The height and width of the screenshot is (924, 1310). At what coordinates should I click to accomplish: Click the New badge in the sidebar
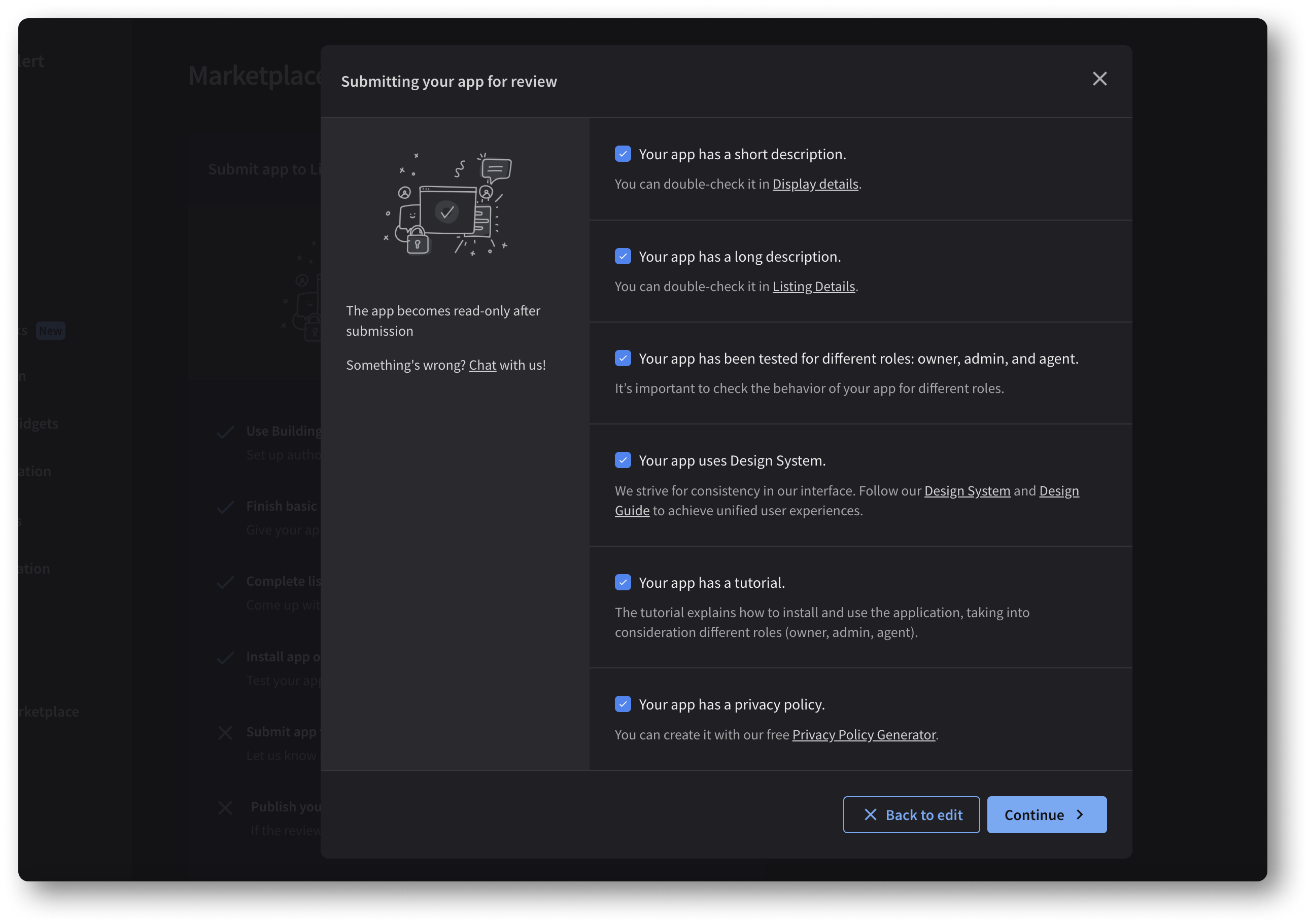pyautogui.click(x=51, y=330)
